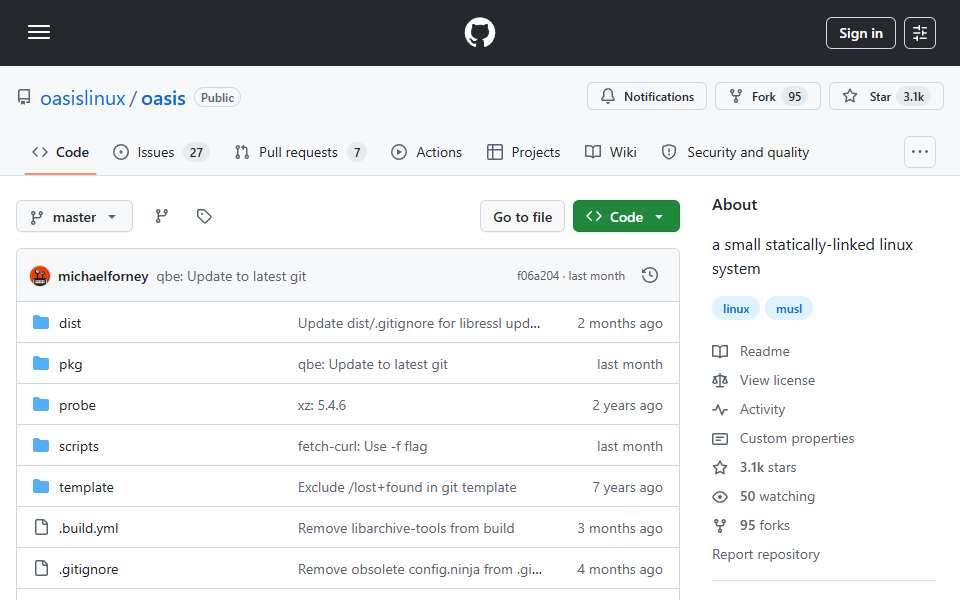Select the musl topic tag
Image resolution: width=960 pixels, height=600 pixels.
point(789,309)
